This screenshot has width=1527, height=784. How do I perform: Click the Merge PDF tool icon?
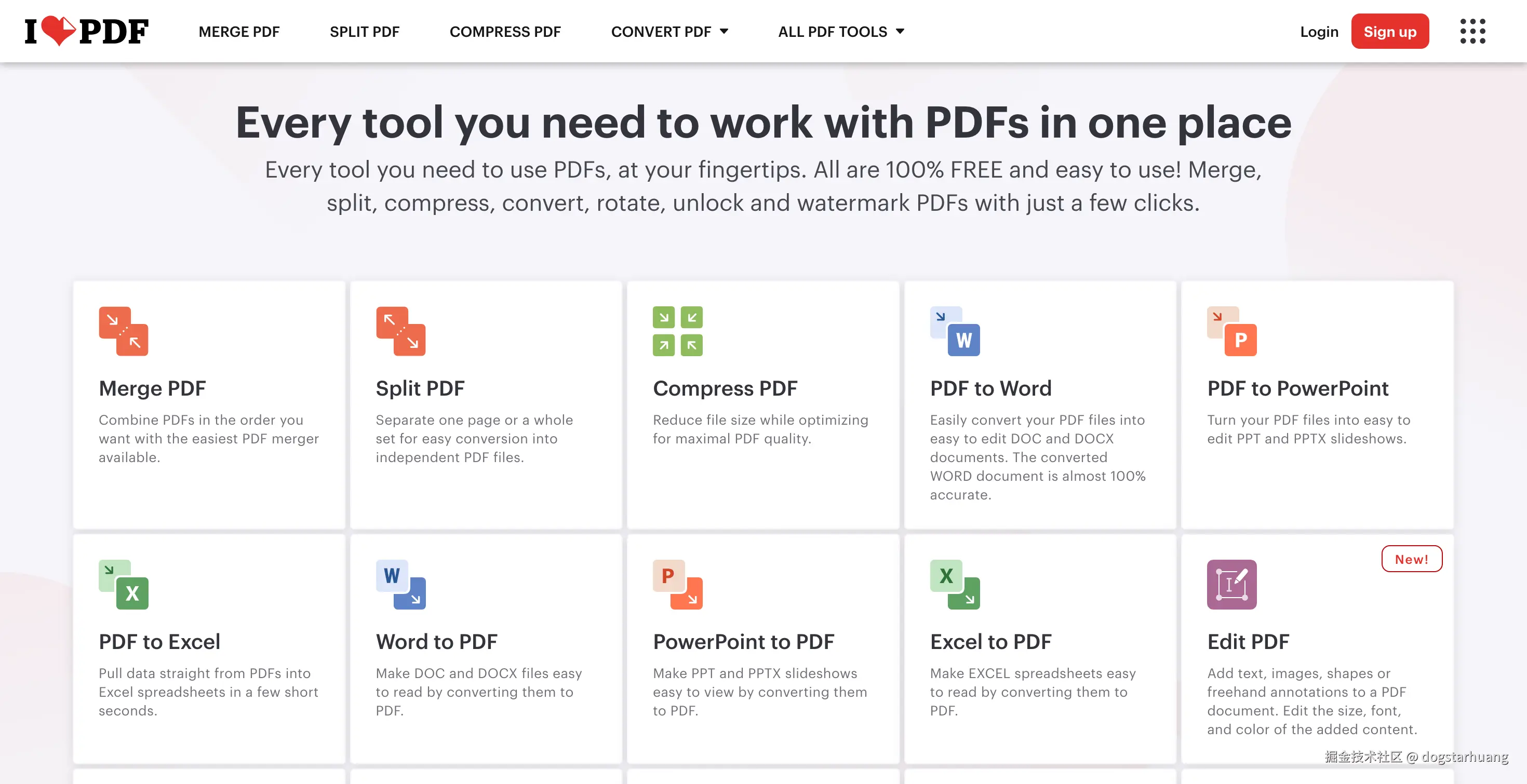(123, 331)
